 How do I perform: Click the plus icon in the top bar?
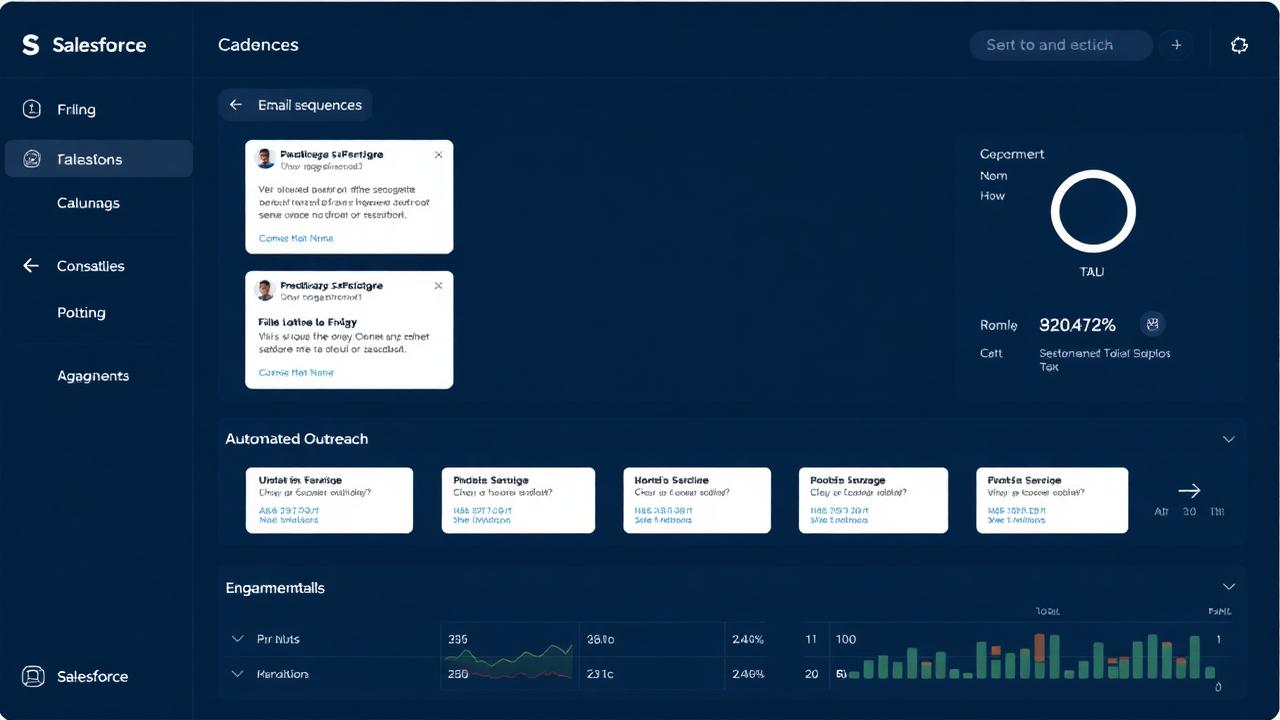pos(1176,45)
